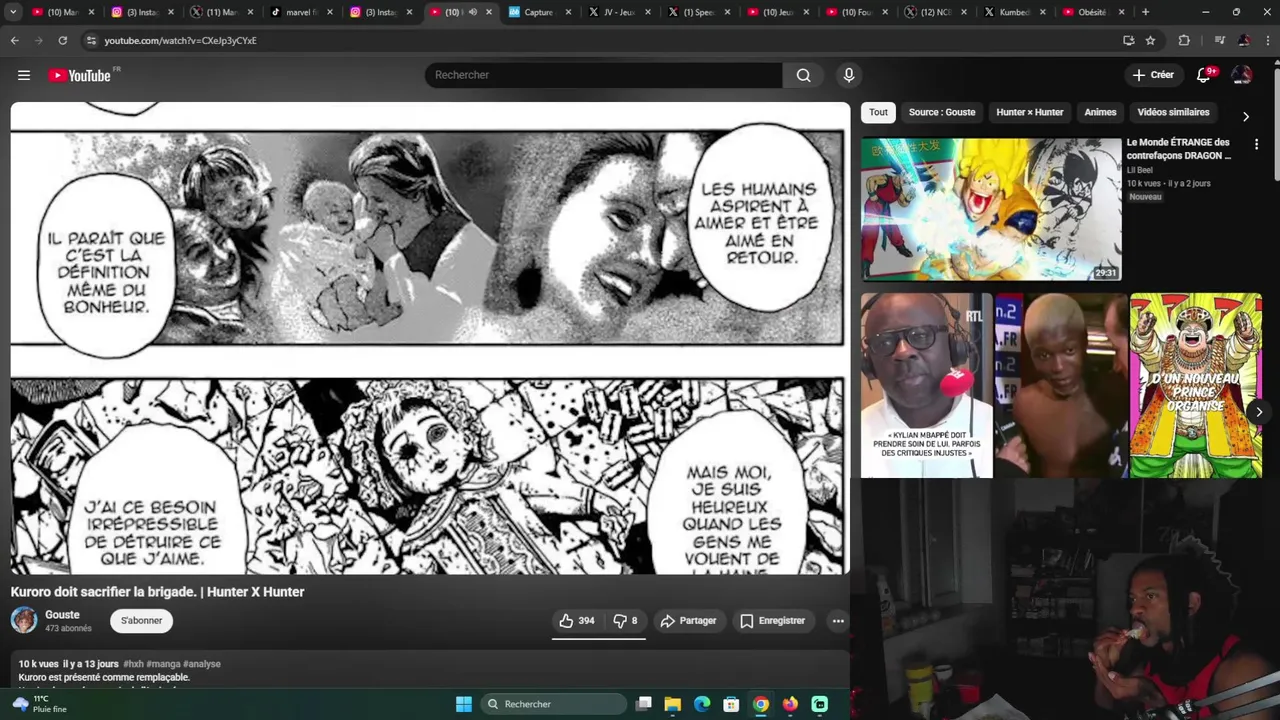The image size is (1280, 720).
Task: Show next Shorts with right arrow
Action: coord(1259,412)
